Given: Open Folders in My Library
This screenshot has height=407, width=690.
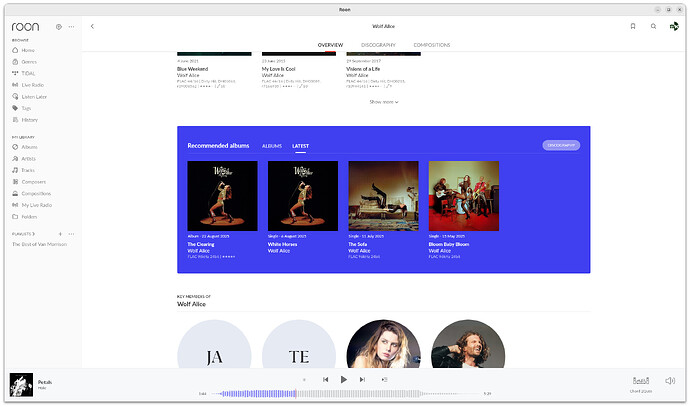Looking at the screenshot, I should pos(29,217).
